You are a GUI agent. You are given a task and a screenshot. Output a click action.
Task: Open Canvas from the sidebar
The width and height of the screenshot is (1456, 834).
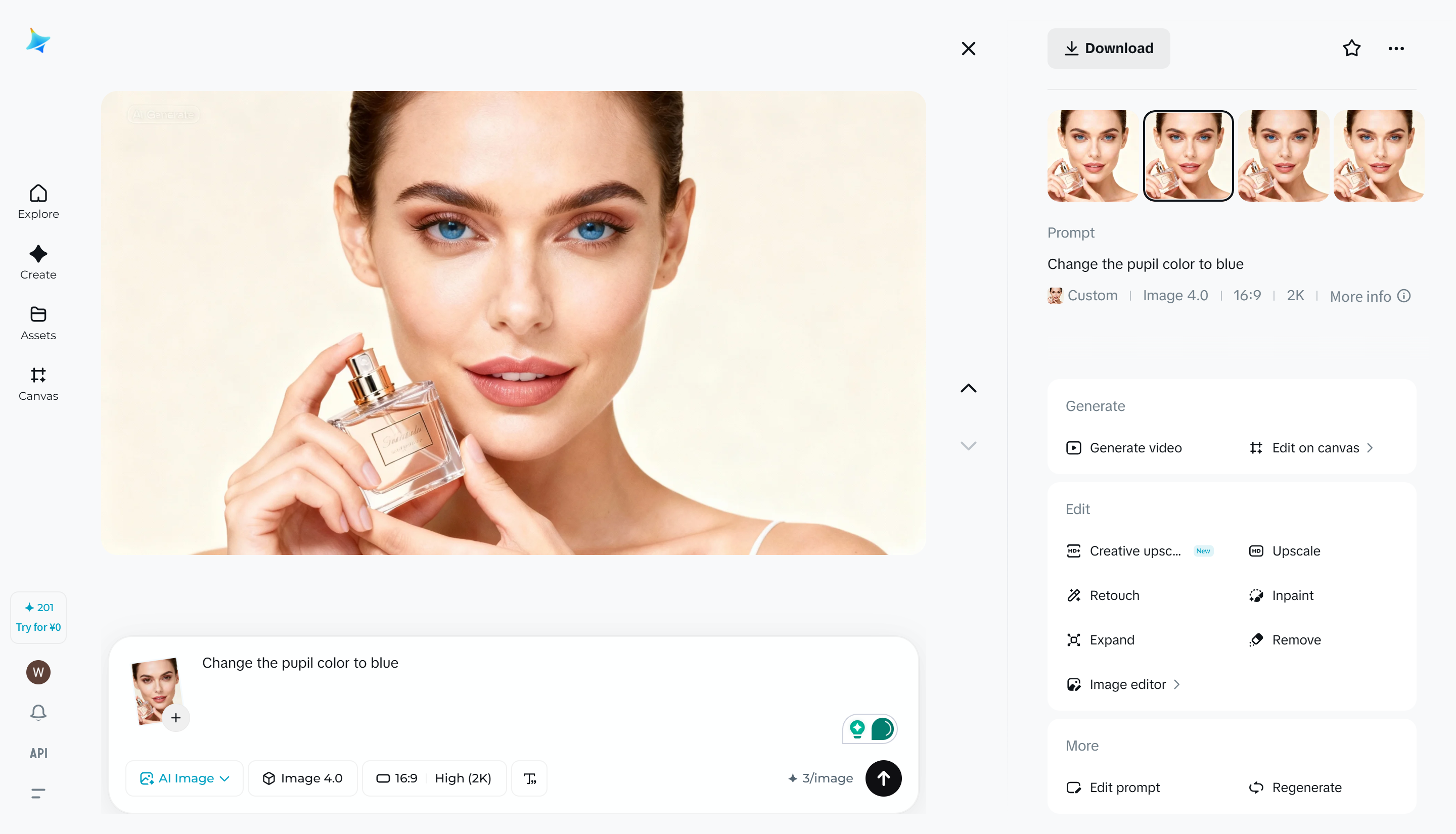[x=38, y=384]
